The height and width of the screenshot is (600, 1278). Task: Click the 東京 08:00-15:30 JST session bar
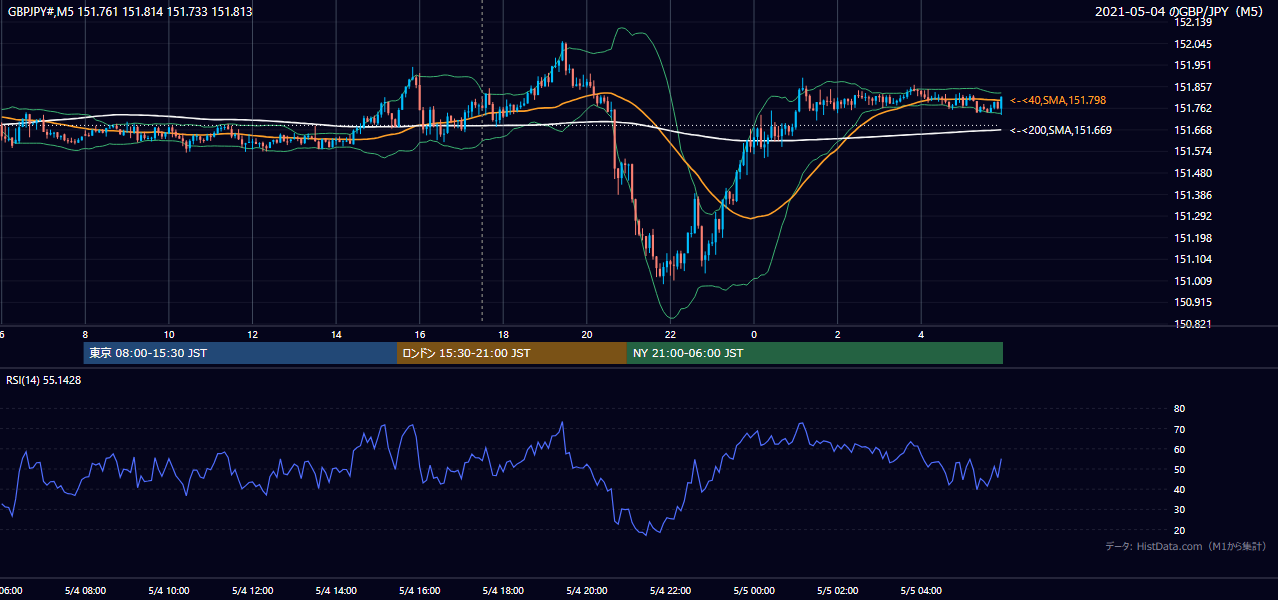240,353
